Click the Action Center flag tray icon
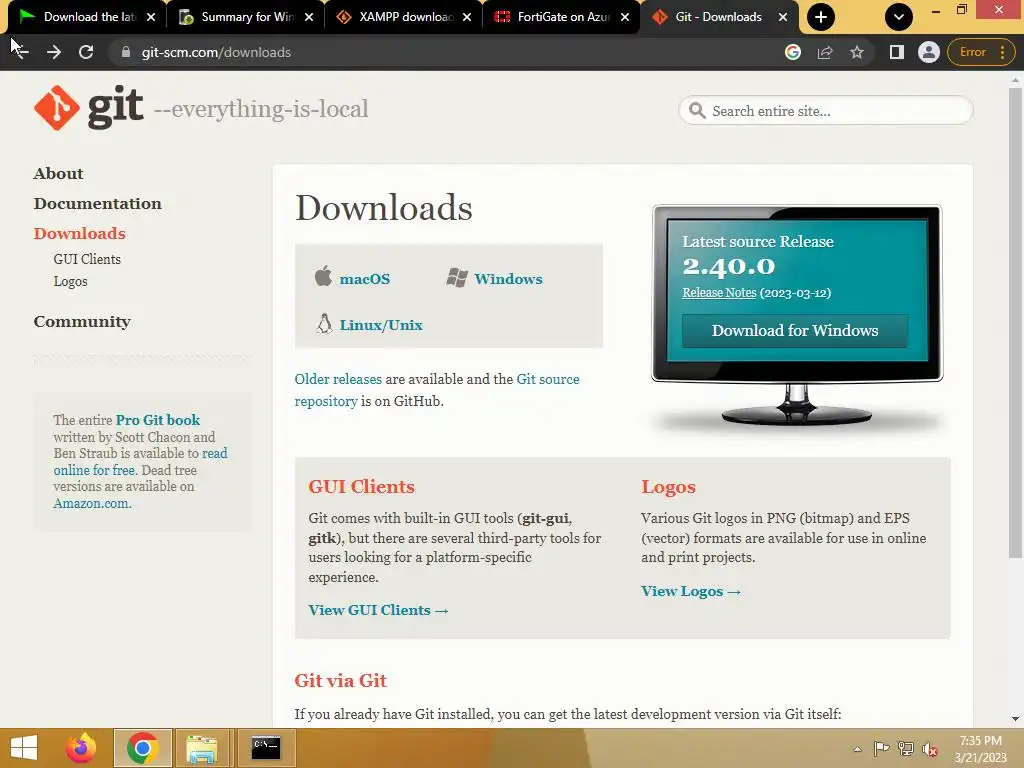This screenshot has width=1024, height=768. pos(882,748)
